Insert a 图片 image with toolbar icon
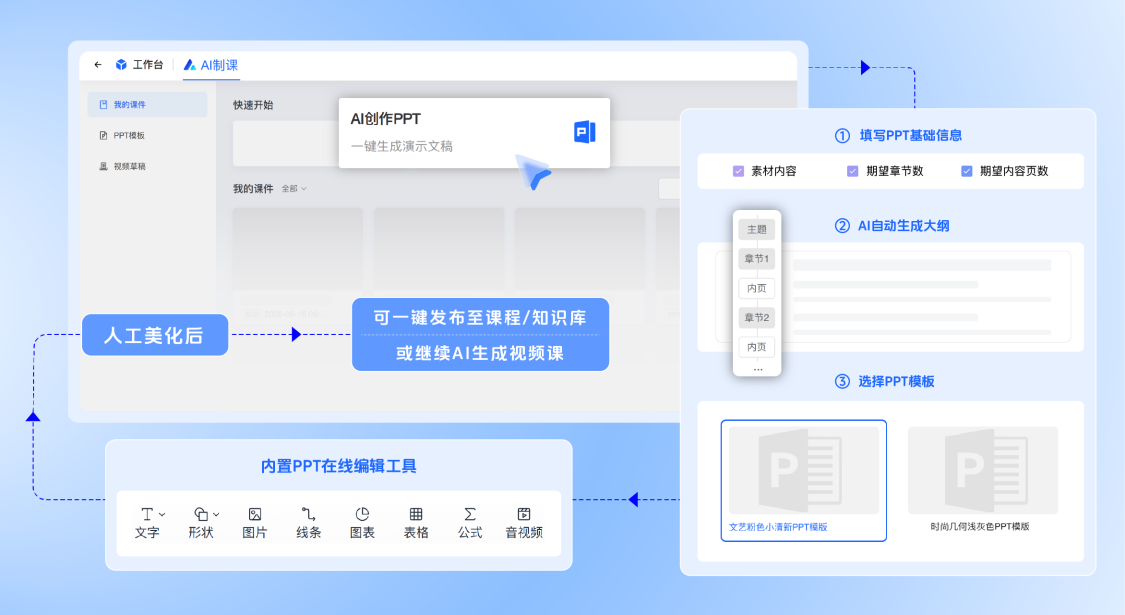 [255, 514]
